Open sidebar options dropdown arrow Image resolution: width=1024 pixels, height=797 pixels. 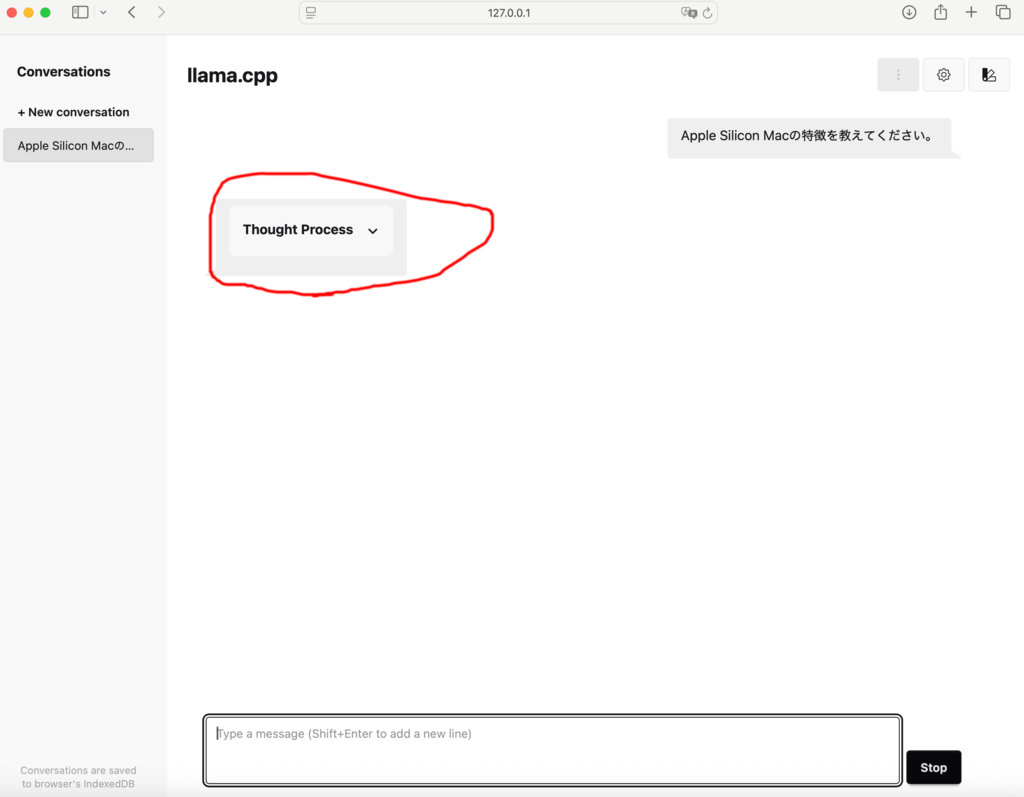point(103,12)
